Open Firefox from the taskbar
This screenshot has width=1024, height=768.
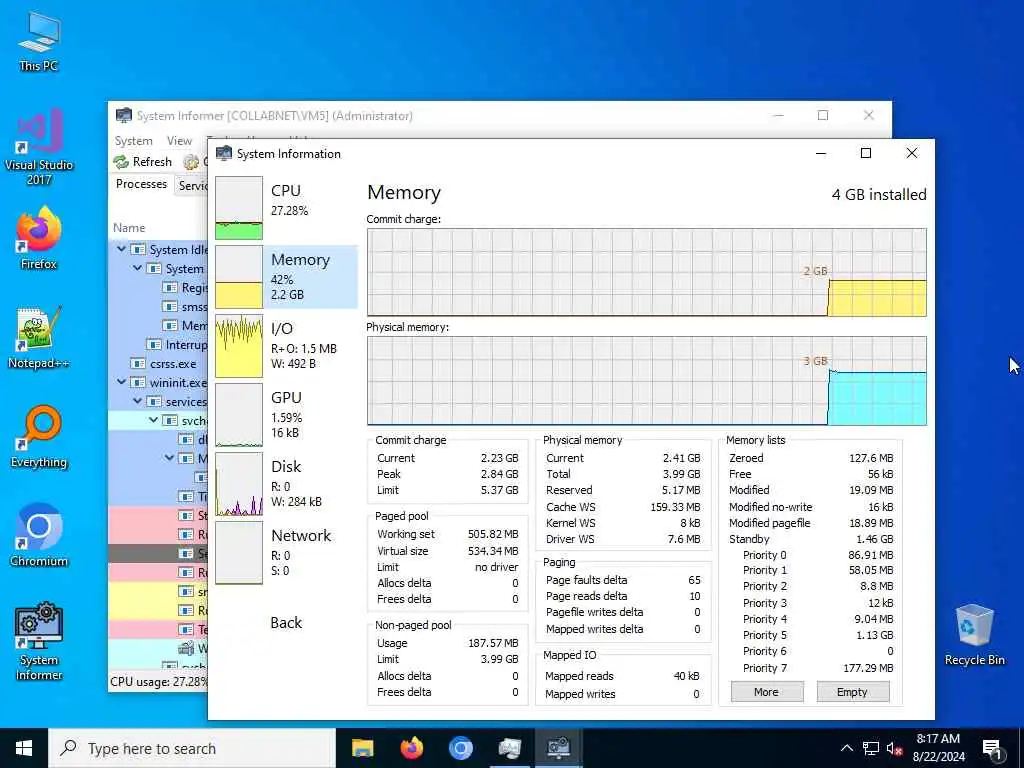click(411, 748)
